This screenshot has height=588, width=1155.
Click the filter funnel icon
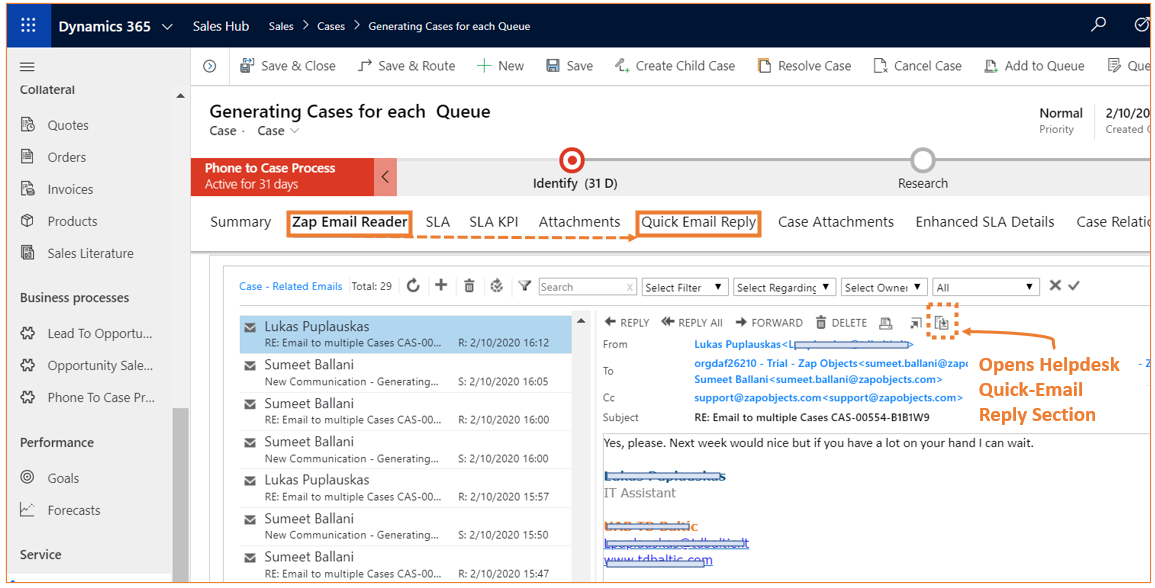coord(524,286)
